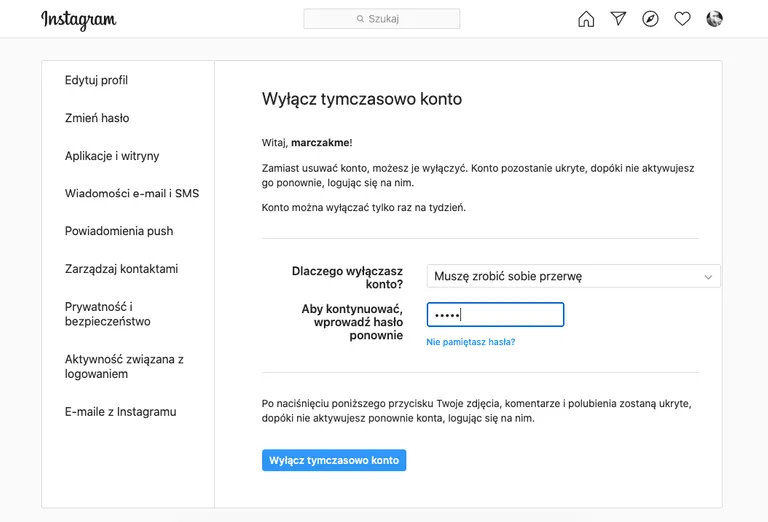The image size is (768, 522).
Task: Select E-maile z Instagramu item
Action: coord(120,412)
